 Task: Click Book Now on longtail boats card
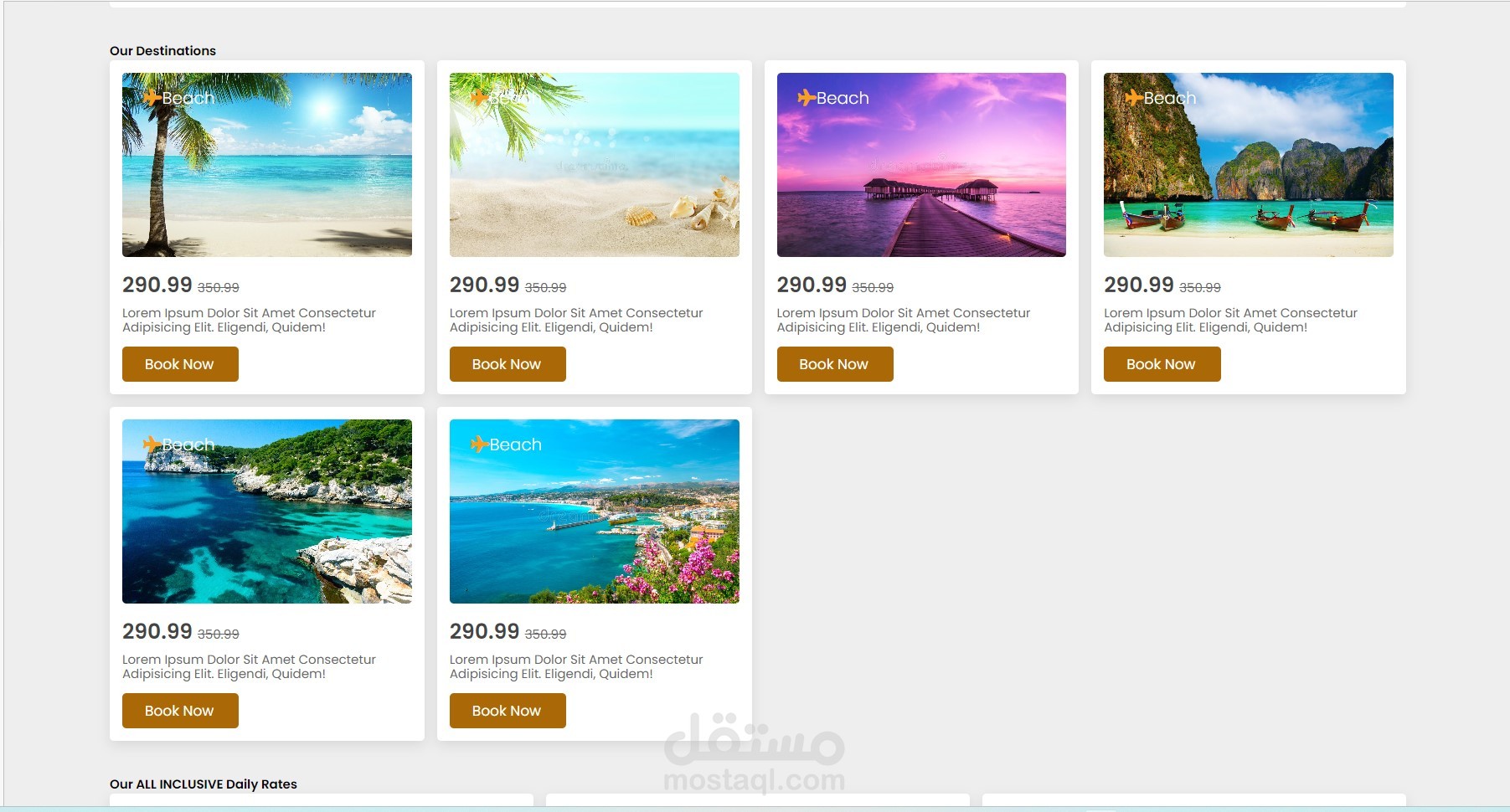pyautogui.click(x=1162, y=364)
